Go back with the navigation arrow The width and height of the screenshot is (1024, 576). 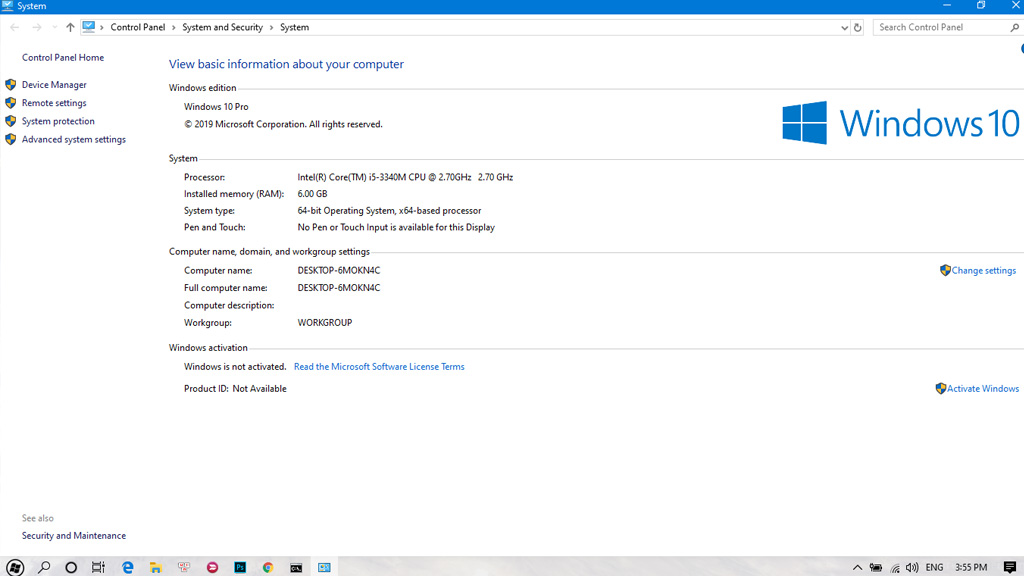(14, 27)
